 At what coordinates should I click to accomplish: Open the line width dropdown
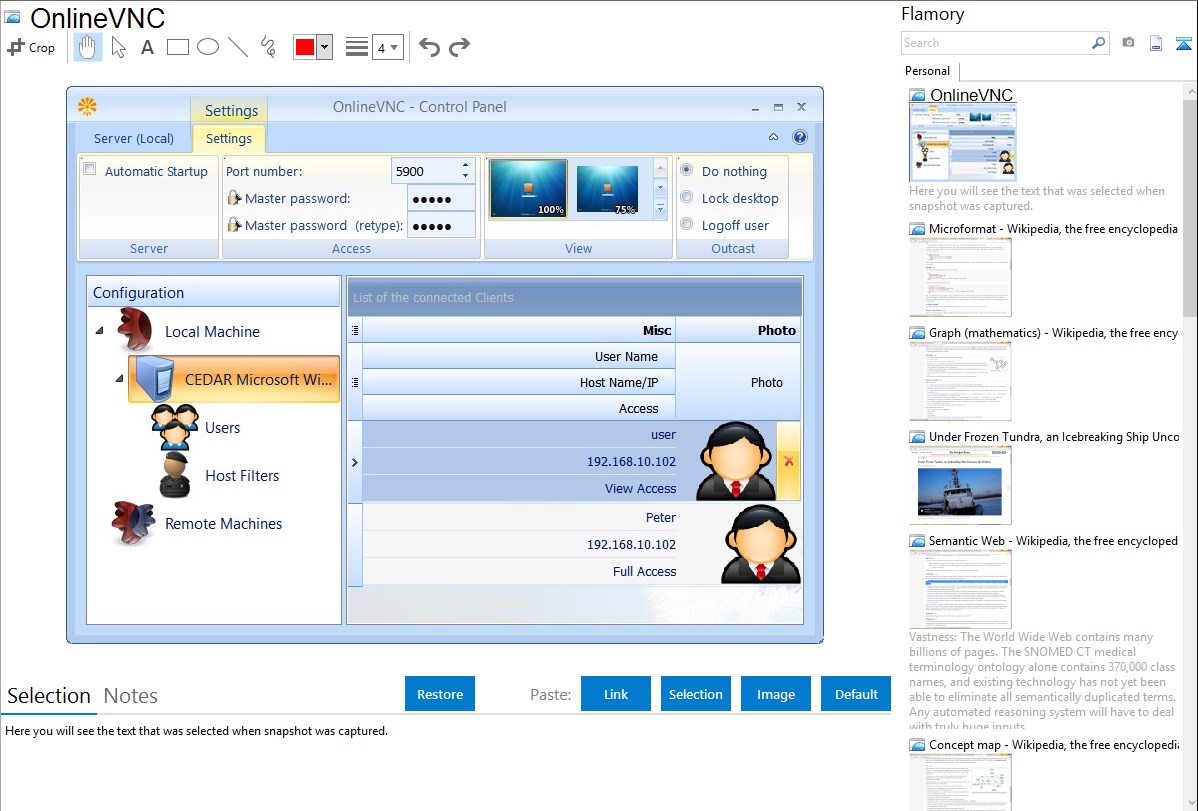pyautogui.click(x=387, y=47)
